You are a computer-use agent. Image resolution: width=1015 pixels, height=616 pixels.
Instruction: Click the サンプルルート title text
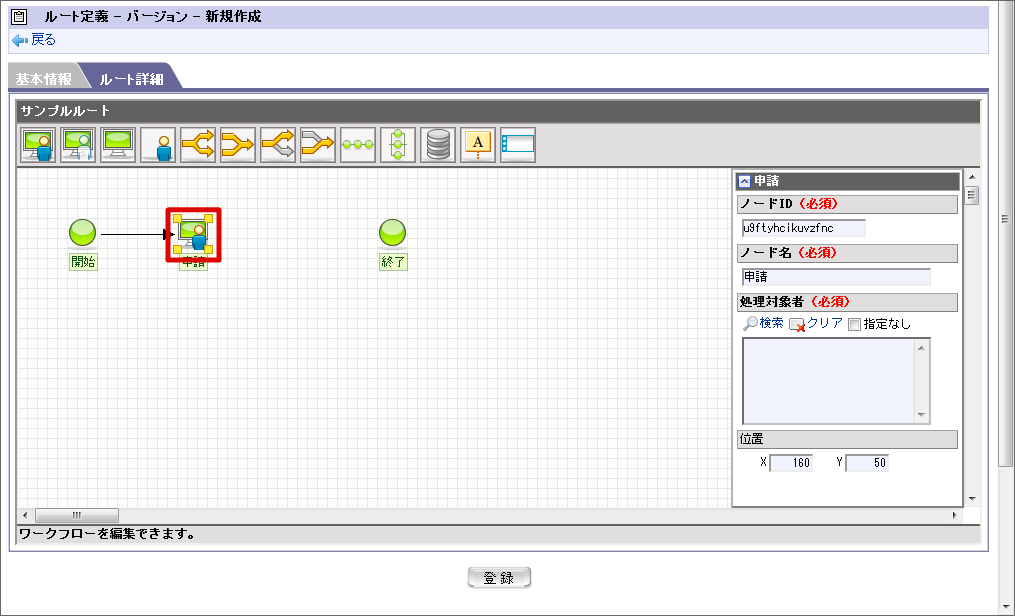coord(65,111)
